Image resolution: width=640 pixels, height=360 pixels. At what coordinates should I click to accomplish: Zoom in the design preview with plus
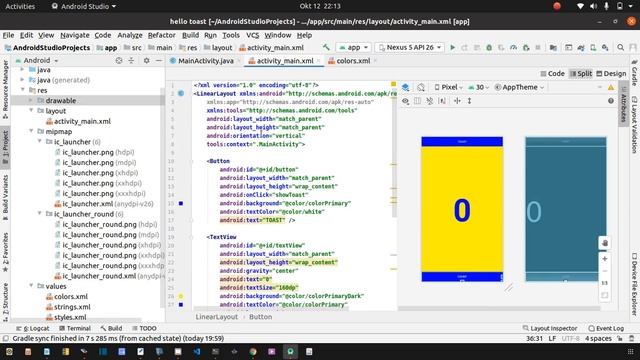coord(605,259)
